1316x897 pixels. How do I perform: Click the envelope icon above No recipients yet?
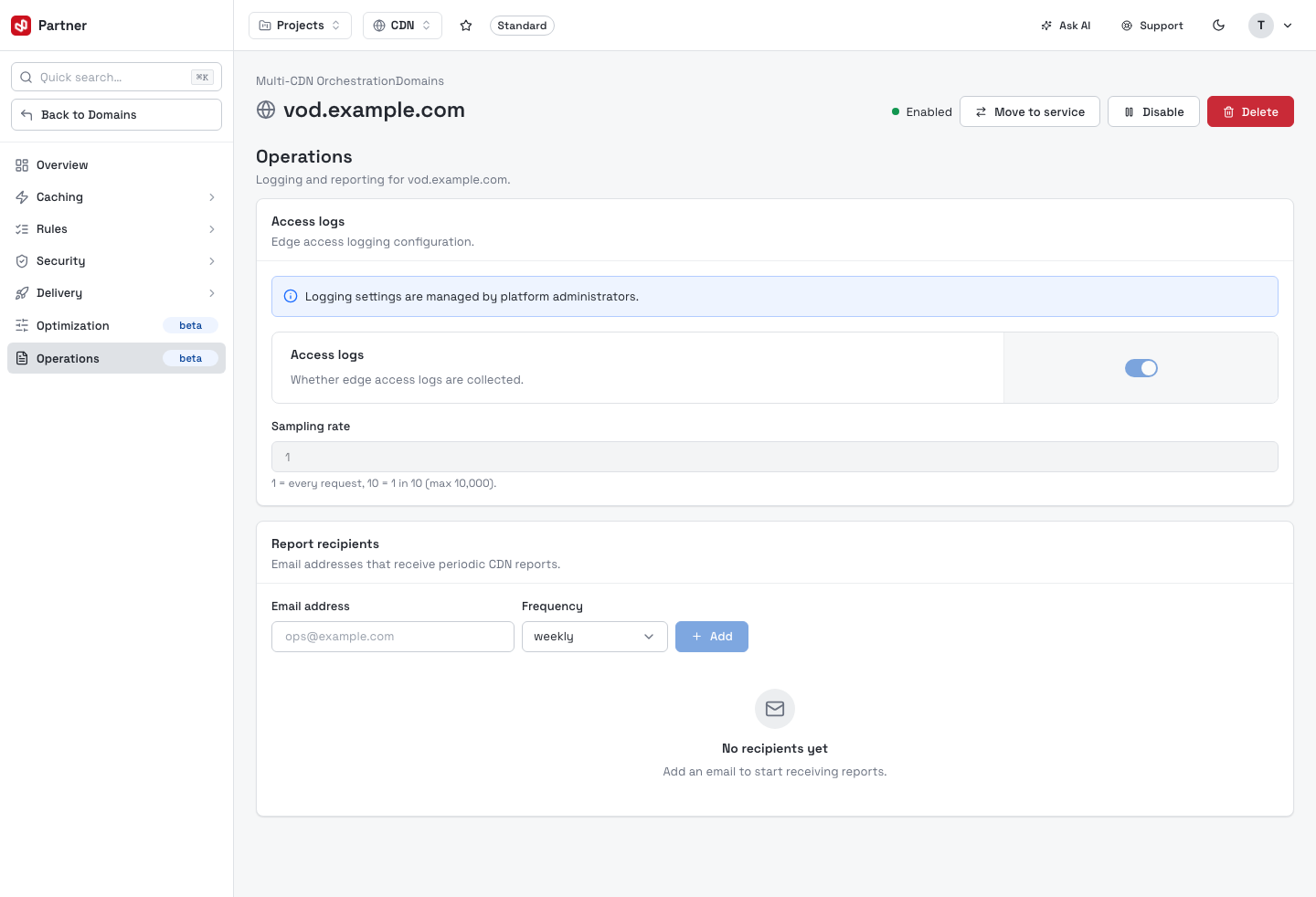[775, 709]
